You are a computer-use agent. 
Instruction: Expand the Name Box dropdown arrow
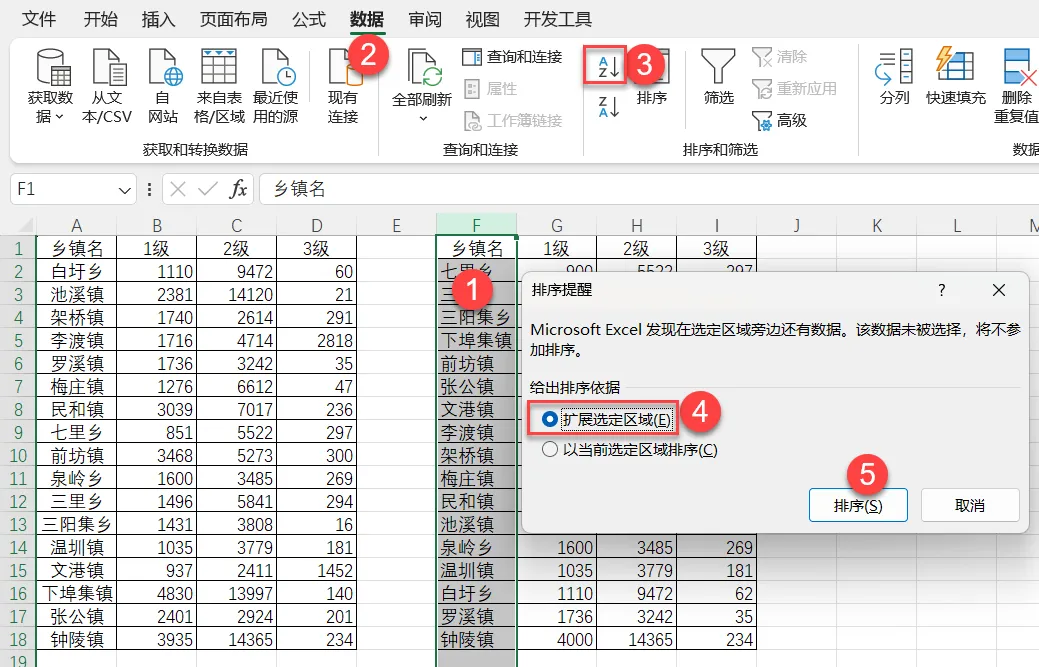124,190
